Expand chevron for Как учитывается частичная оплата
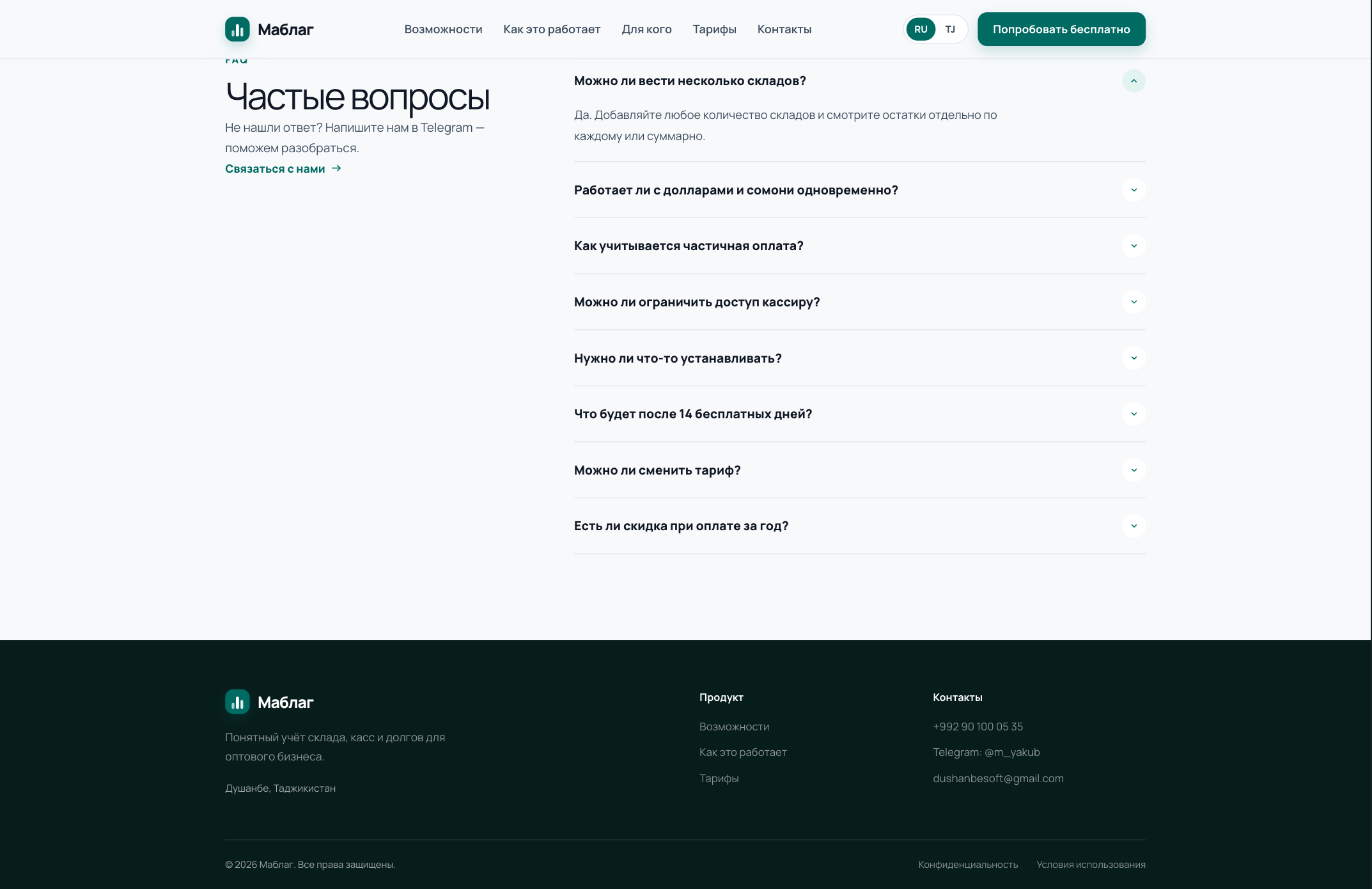Screen dimensions: 1372x889 [1134, 246]
